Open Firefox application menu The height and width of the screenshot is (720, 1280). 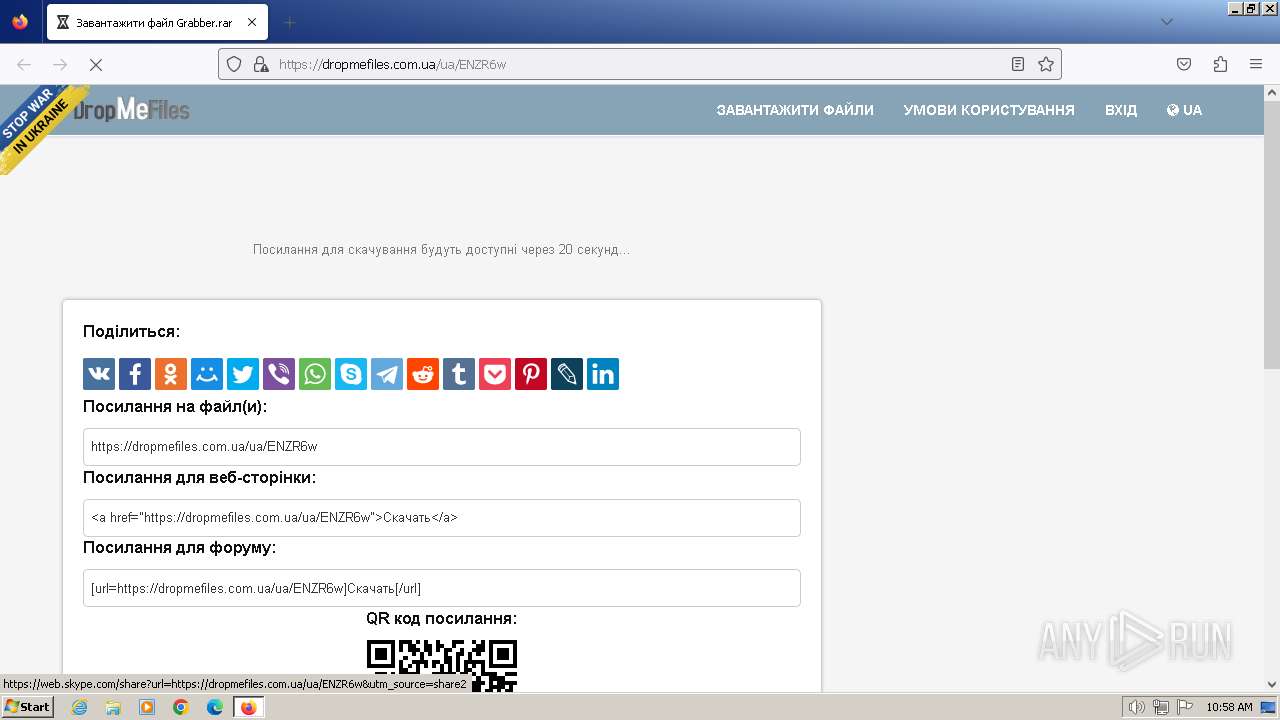(1256, 64)
